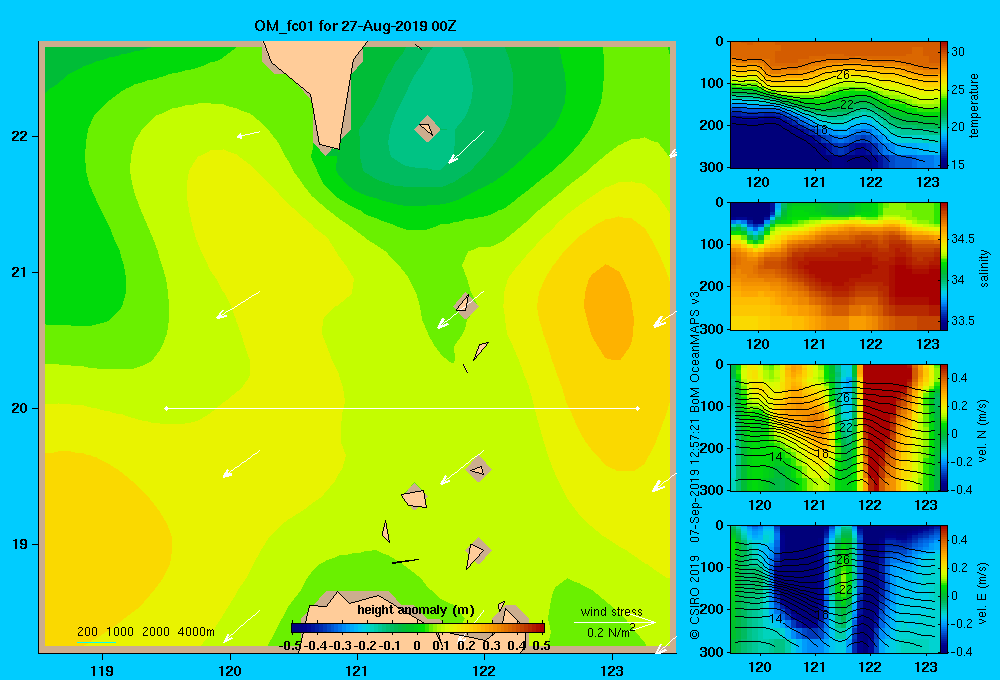Click contour label "18" in the temperature panel
1000x680 pixels.
click(821, 129)
